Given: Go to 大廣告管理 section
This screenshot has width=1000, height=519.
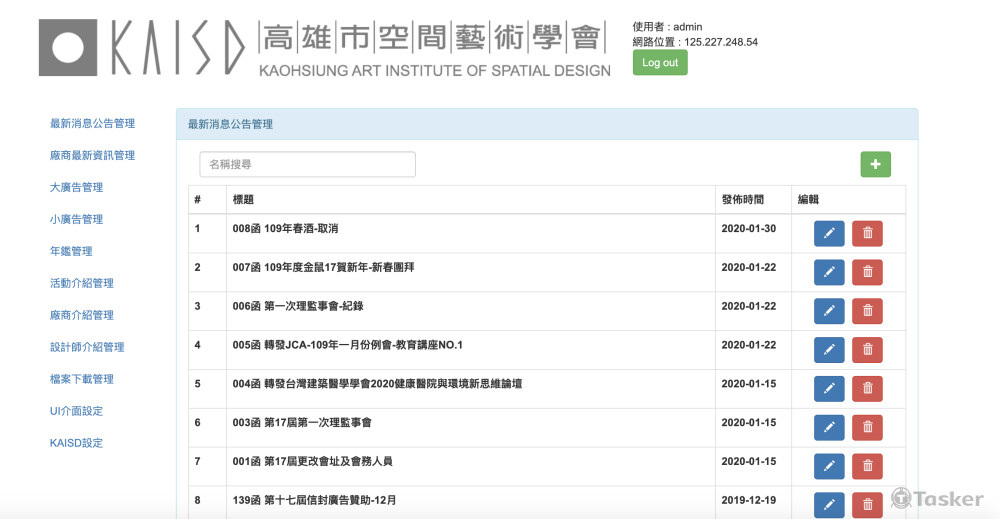Looking at the screenshot, I should (76, 188).
